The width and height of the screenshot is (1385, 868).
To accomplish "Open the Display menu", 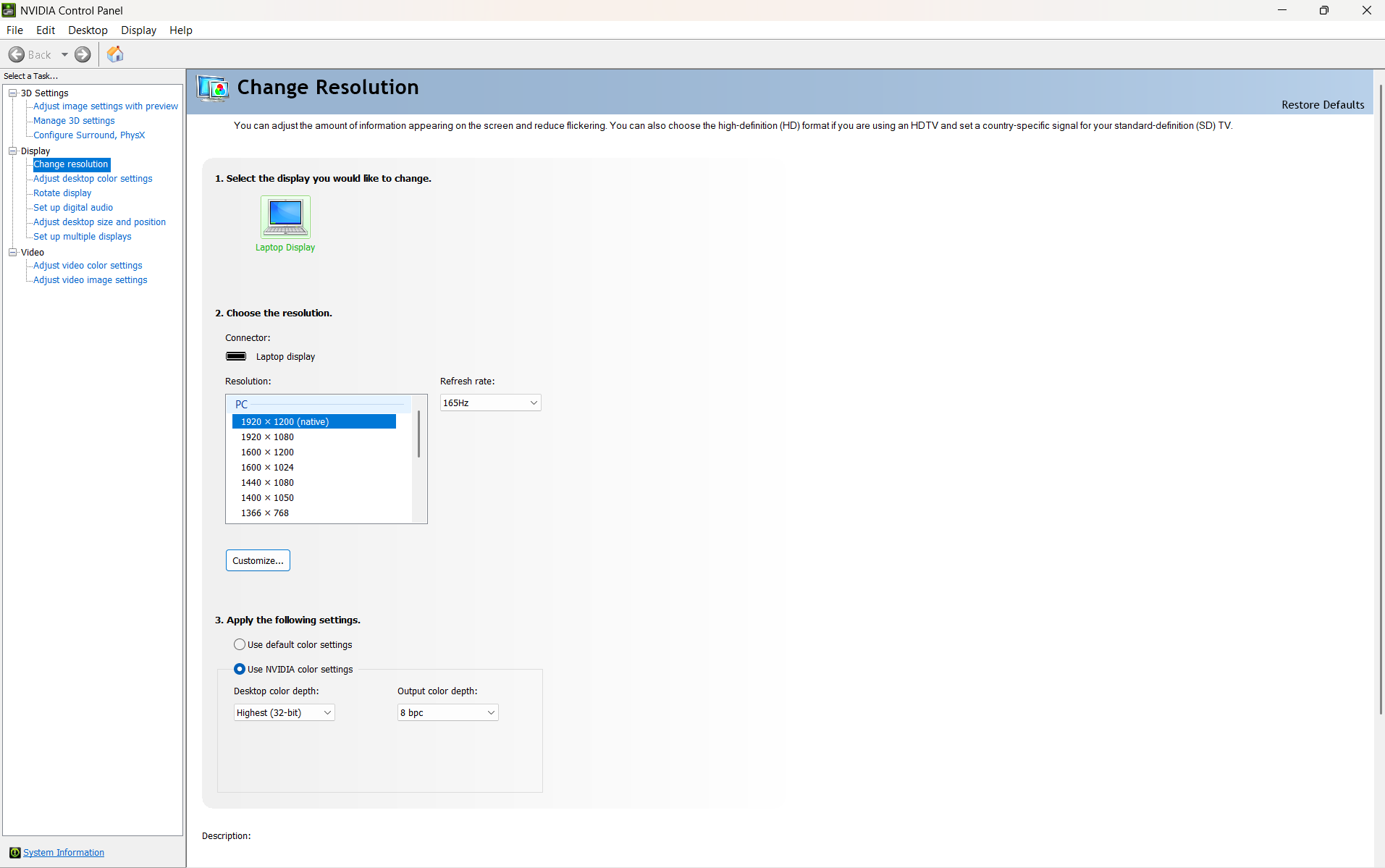I will 138,30.
